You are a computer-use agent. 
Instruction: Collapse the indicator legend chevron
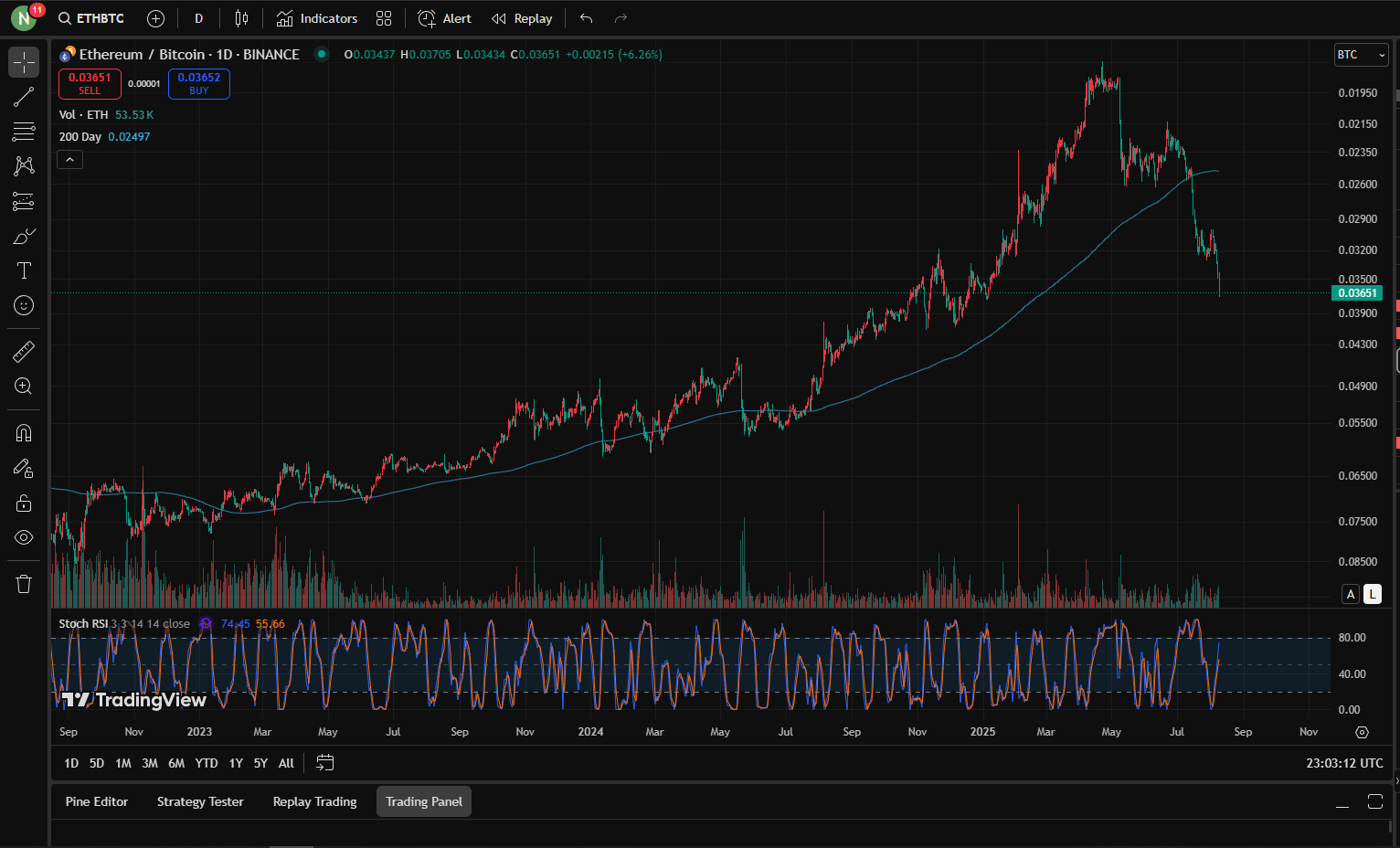pos(70,160)
